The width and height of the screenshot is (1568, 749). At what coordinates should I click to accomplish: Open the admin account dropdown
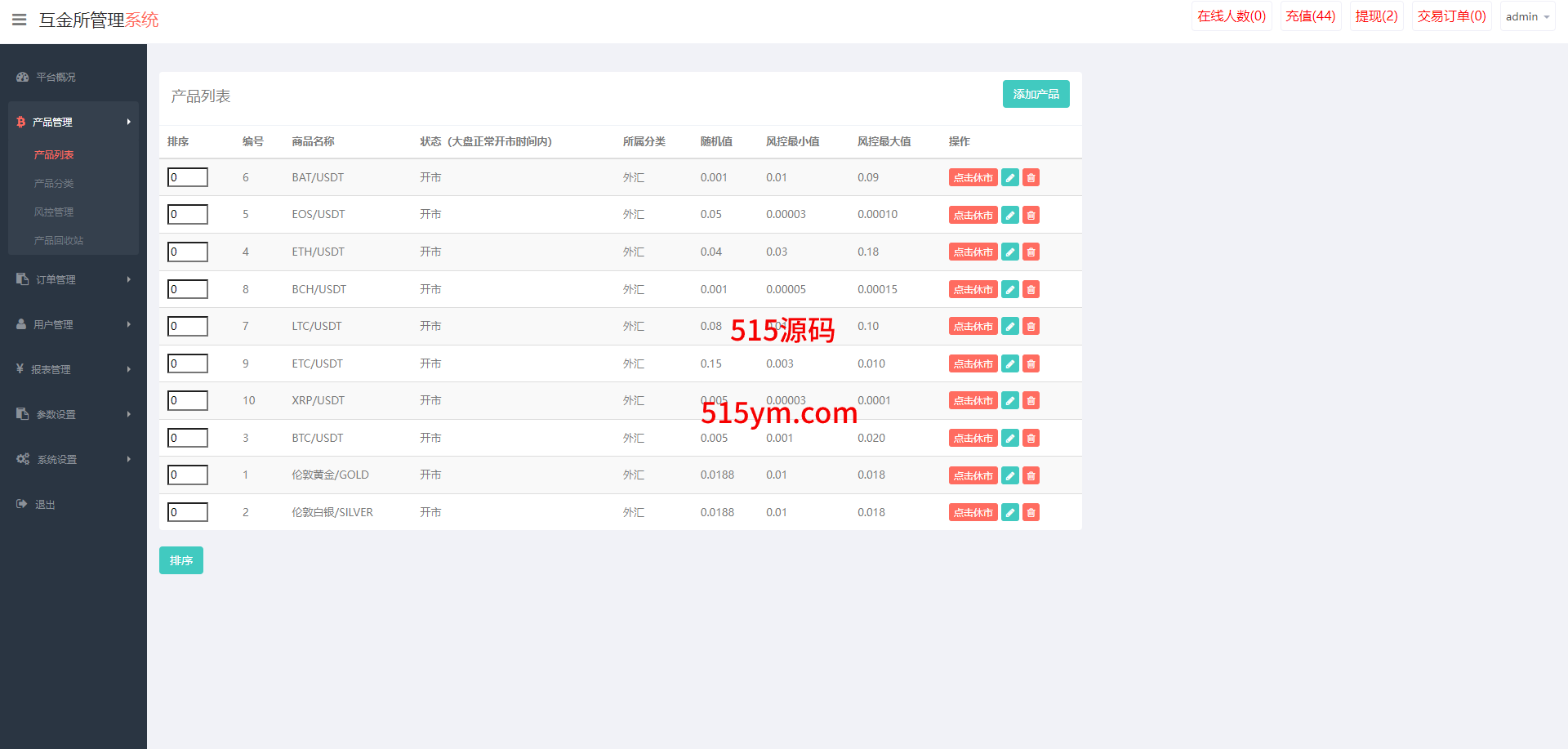(x=1526, y=16)
